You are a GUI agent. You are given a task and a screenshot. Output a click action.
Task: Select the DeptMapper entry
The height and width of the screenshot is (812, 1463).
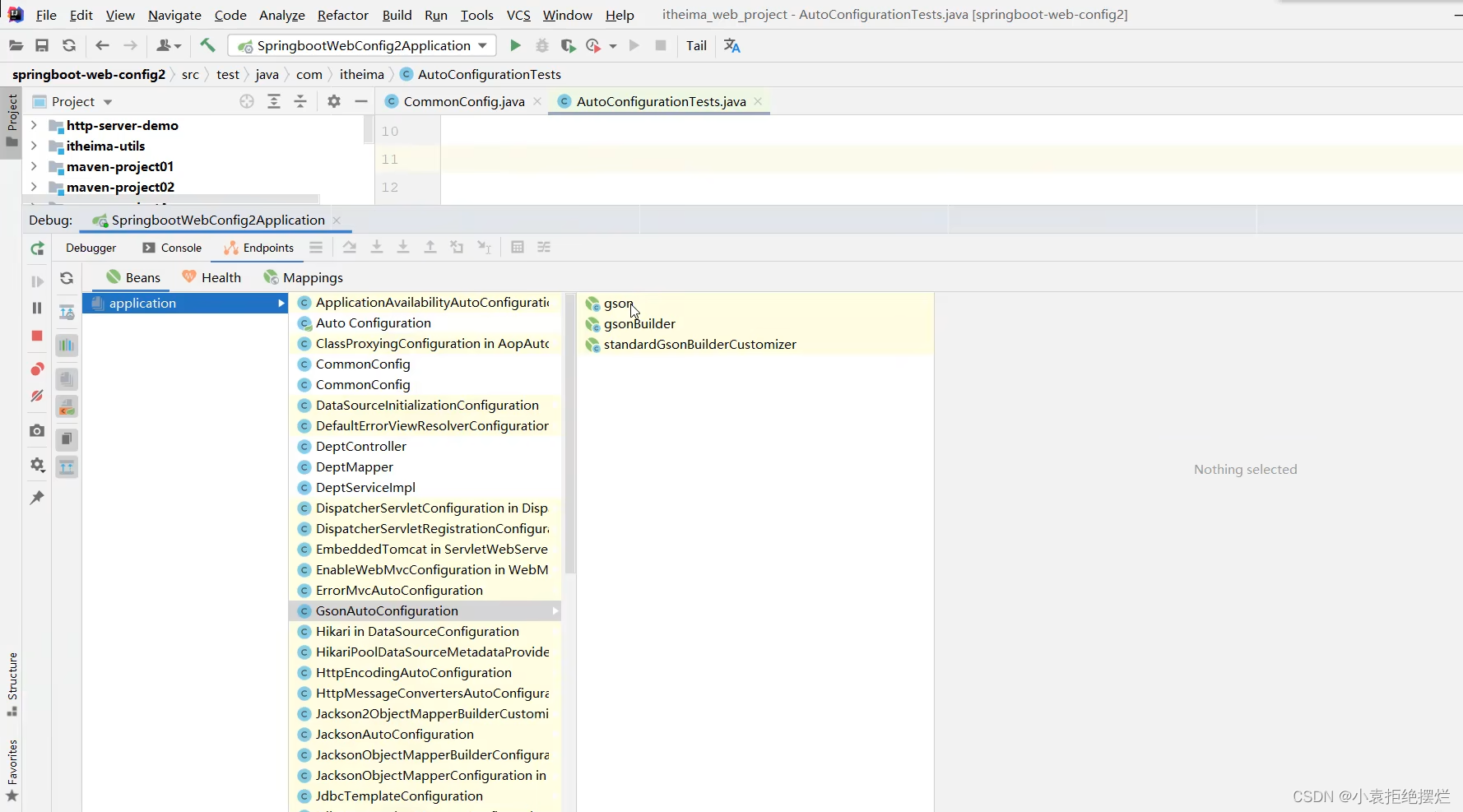[425, 467]
